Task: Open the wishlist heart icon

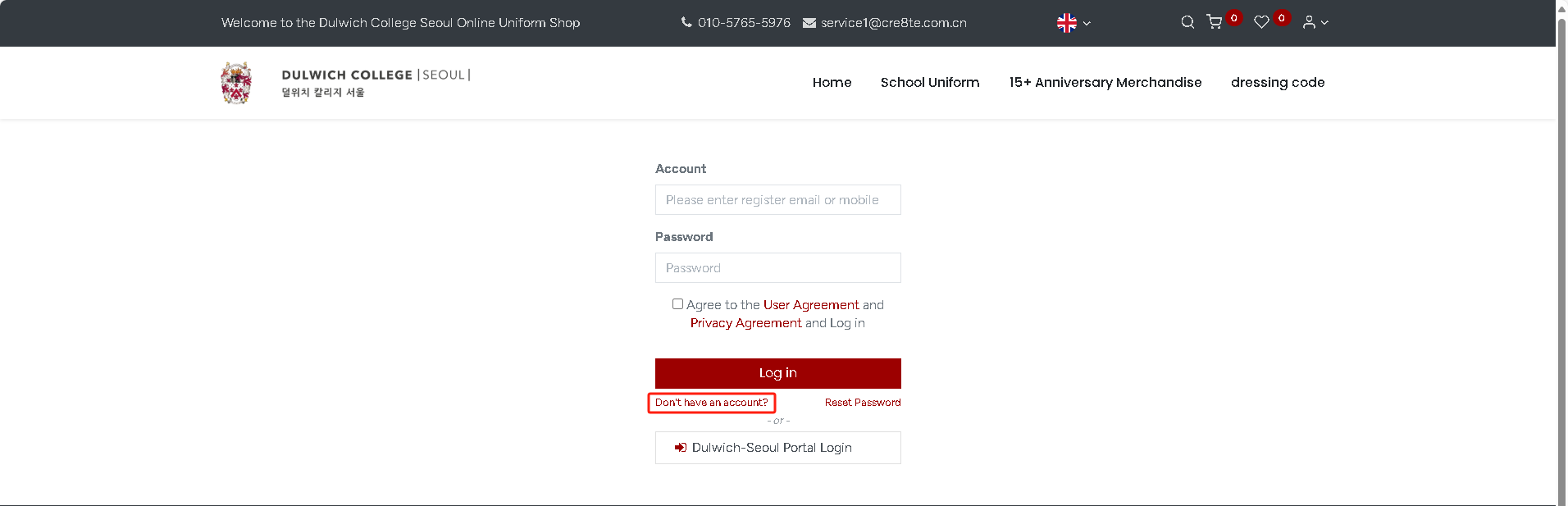Action: (1261, 22)
